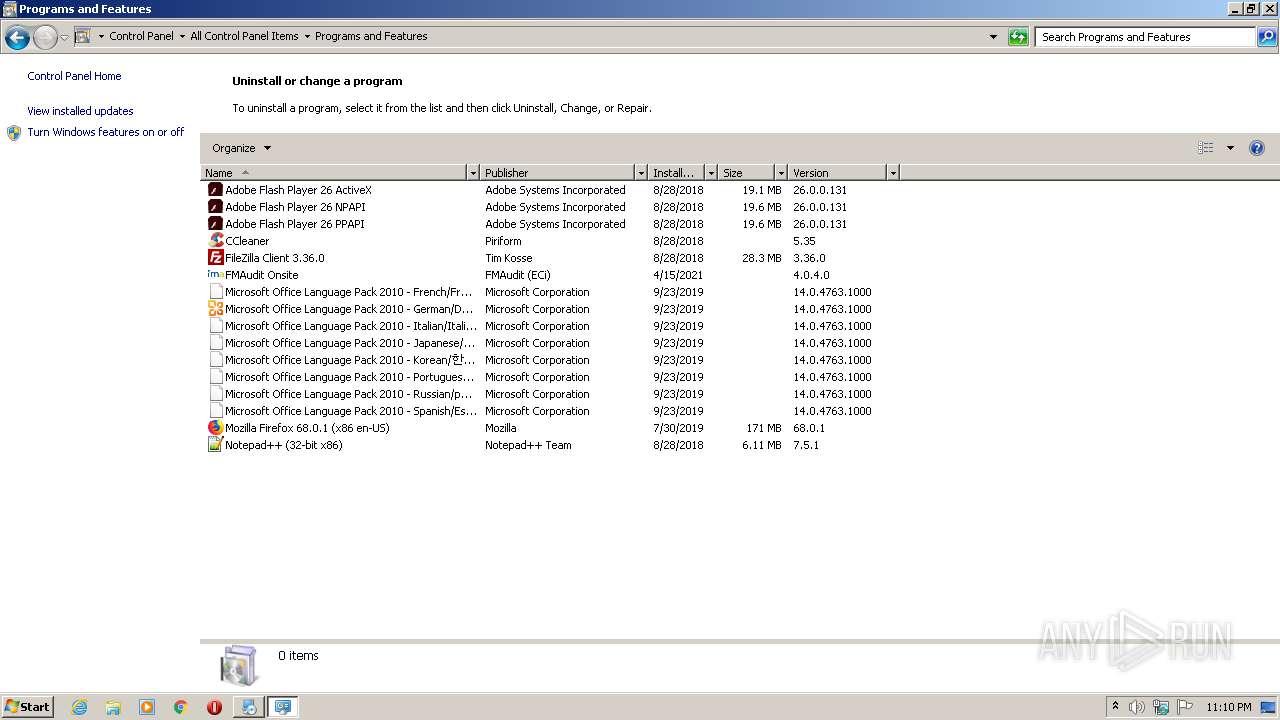Select the CCleaner program icon

(x=215, y=241)
